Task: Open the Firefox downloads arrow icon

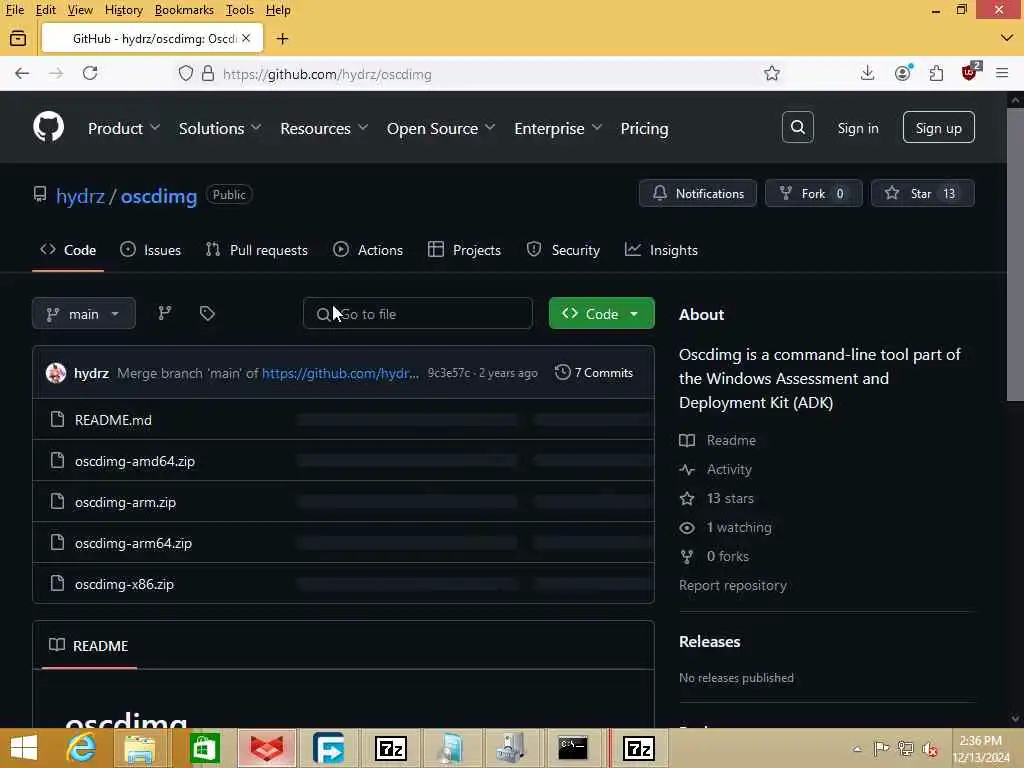Action: click(867, 73)
